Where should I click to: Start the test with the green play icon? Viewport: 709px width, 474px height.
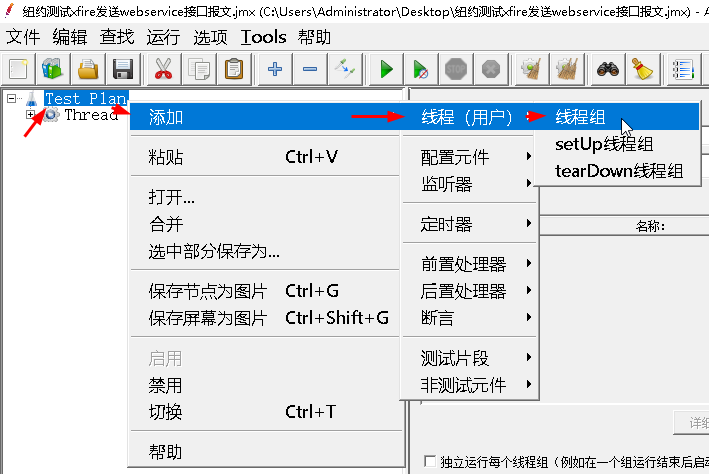tap(386, 69)
